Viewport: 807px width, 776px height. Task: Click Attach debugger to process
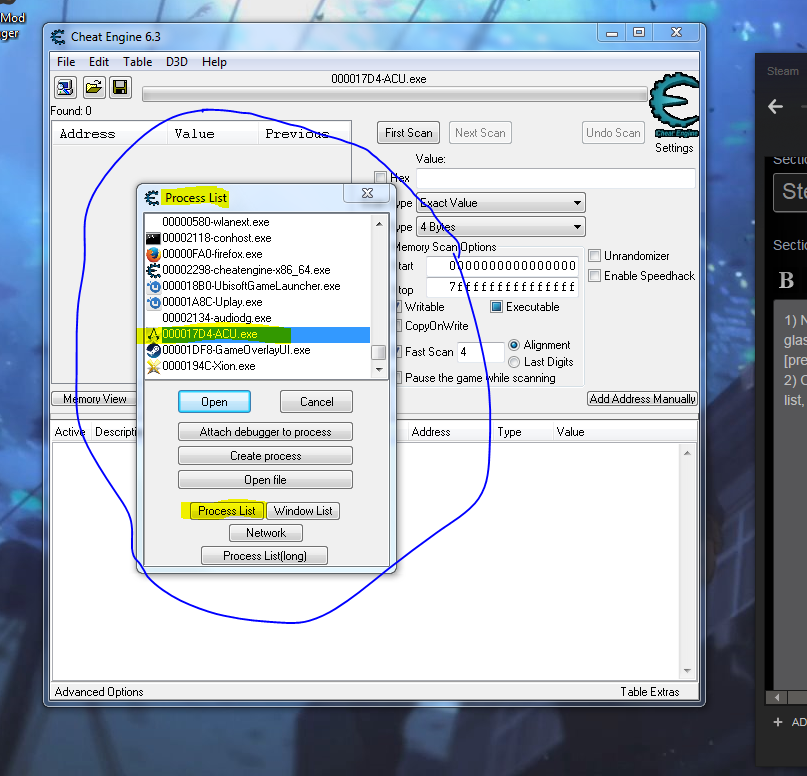click(x=265, y=432)
